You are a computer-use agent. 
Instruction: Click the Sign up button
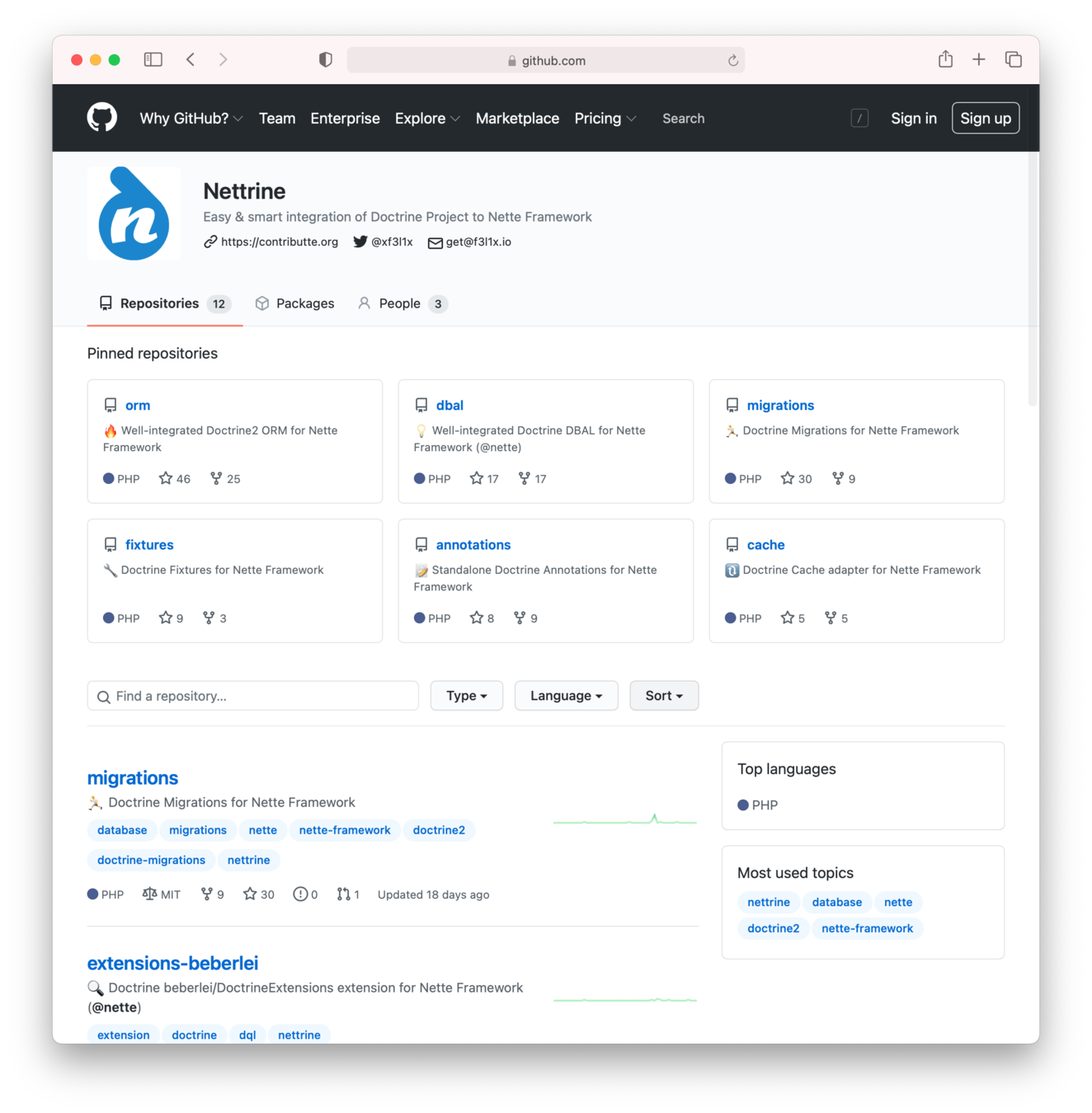986,118
